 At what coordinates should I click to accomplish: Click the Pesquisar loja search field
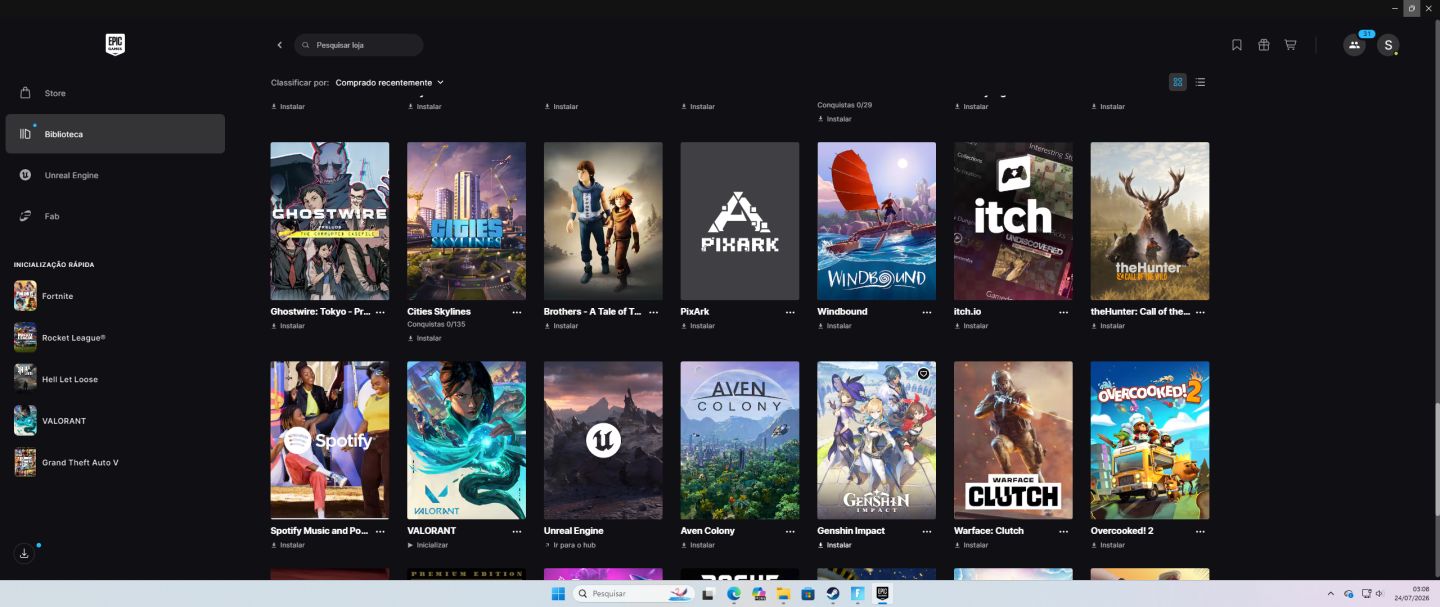359,45
